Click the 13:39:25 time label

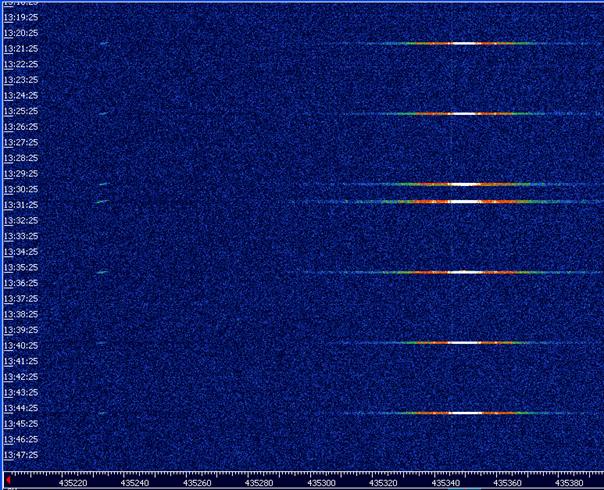pyautogui.click(x=21, y=330)
